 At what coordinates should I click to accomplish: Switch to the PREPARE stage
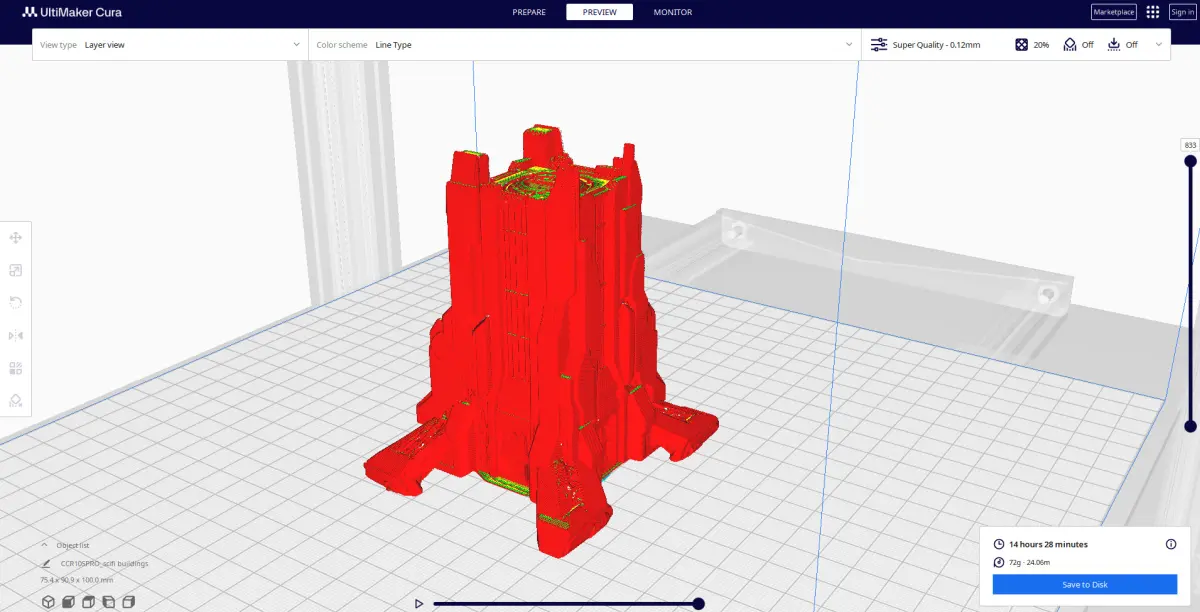(x=529, y=12)
